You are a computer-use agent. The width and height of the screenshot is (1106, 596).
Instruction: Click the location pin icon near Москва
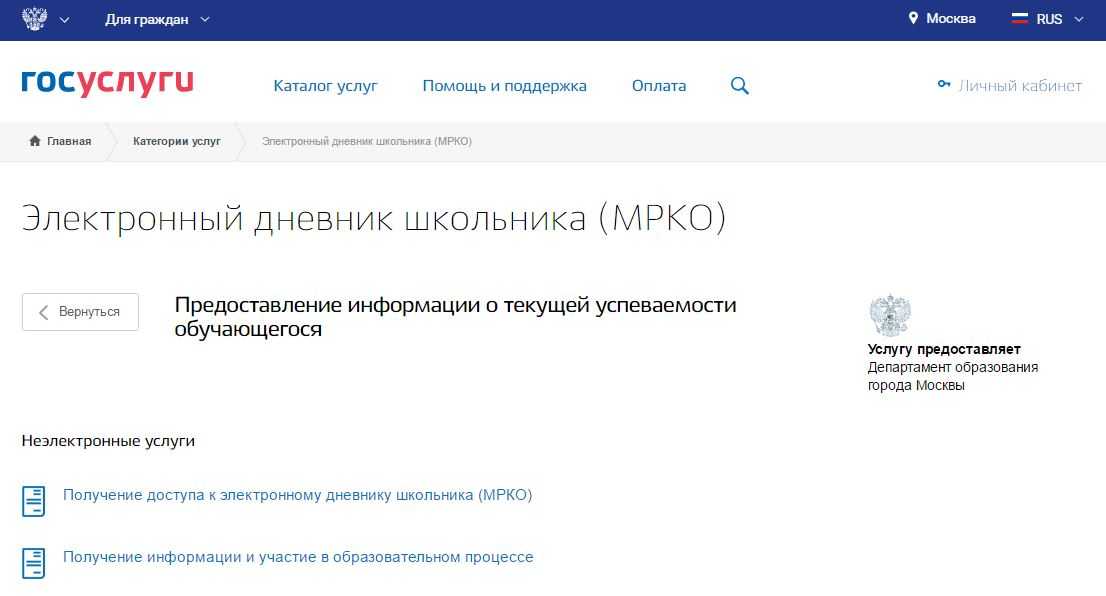tap(913, 19)
